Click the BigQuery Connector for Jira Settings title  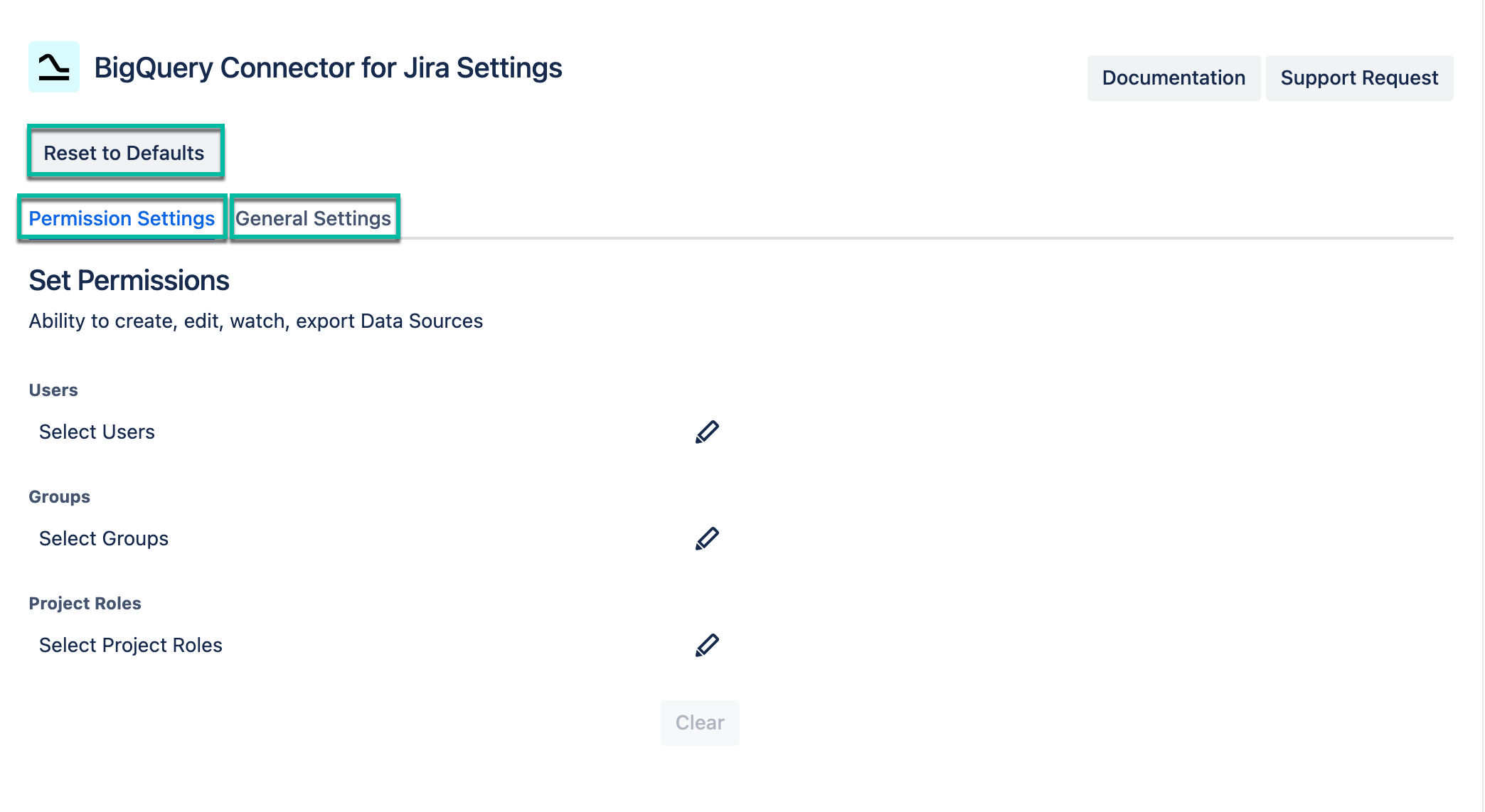[327, 68]
